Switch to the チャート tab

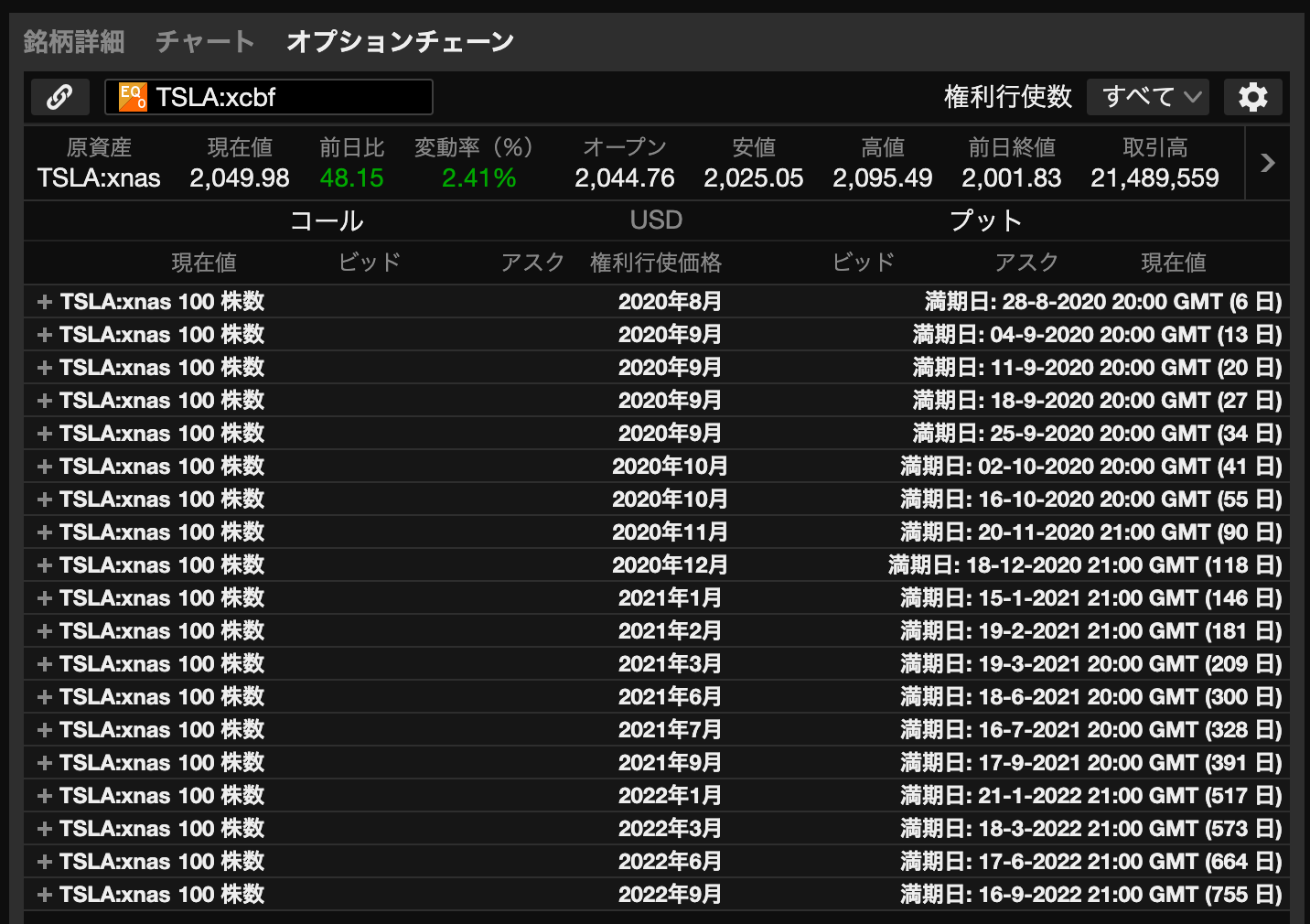205,41
